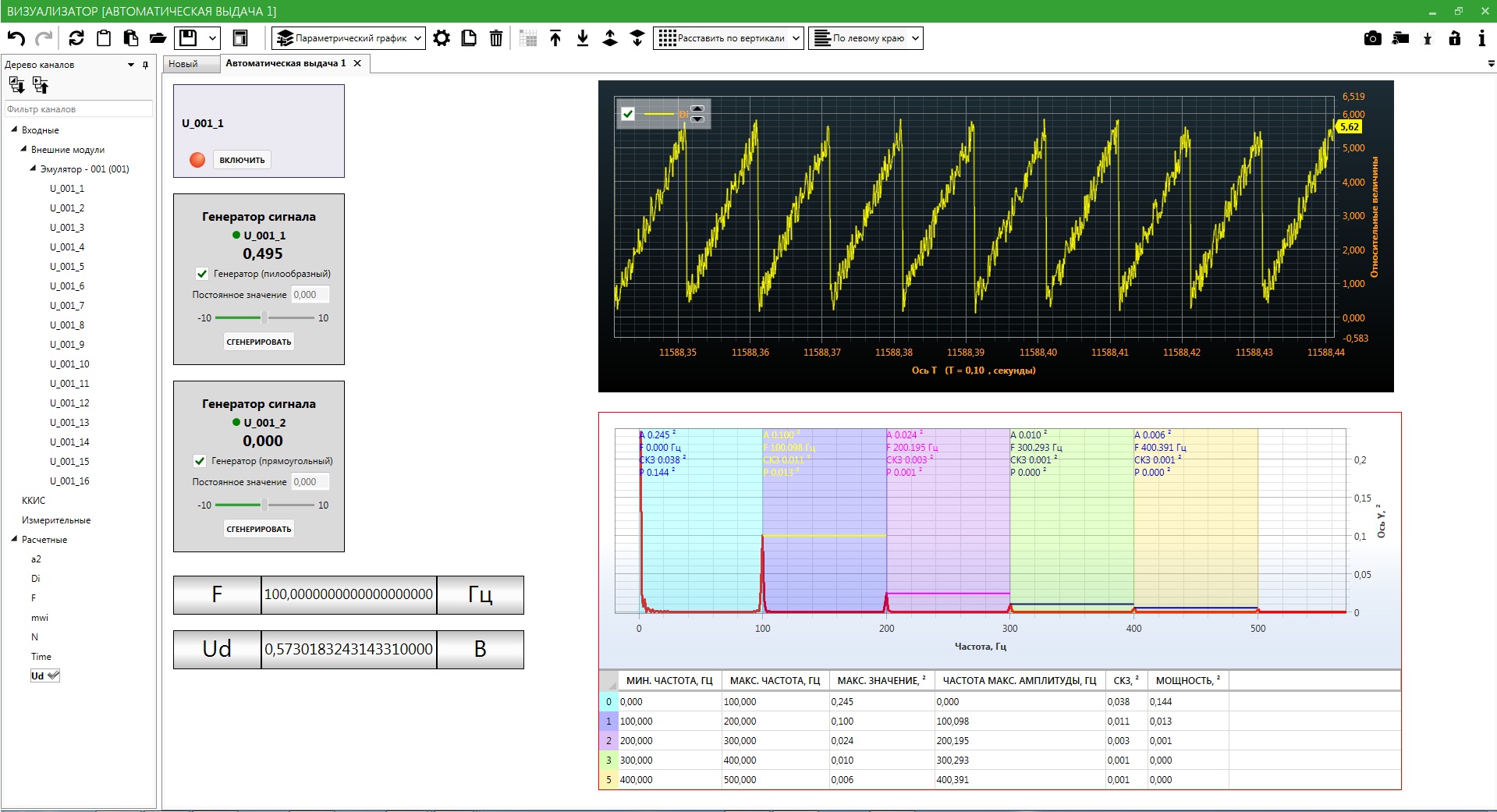Click the save floppy disk icon

pyautogui.click(x=188, y=38)
